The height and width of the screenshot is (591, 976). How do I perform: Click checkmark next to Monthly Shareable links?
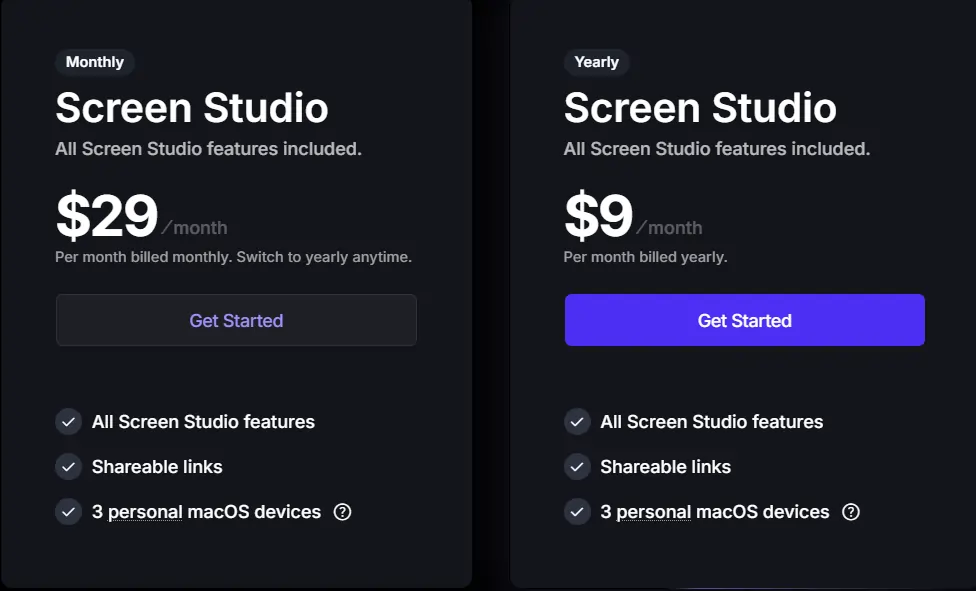click(68, 467)
